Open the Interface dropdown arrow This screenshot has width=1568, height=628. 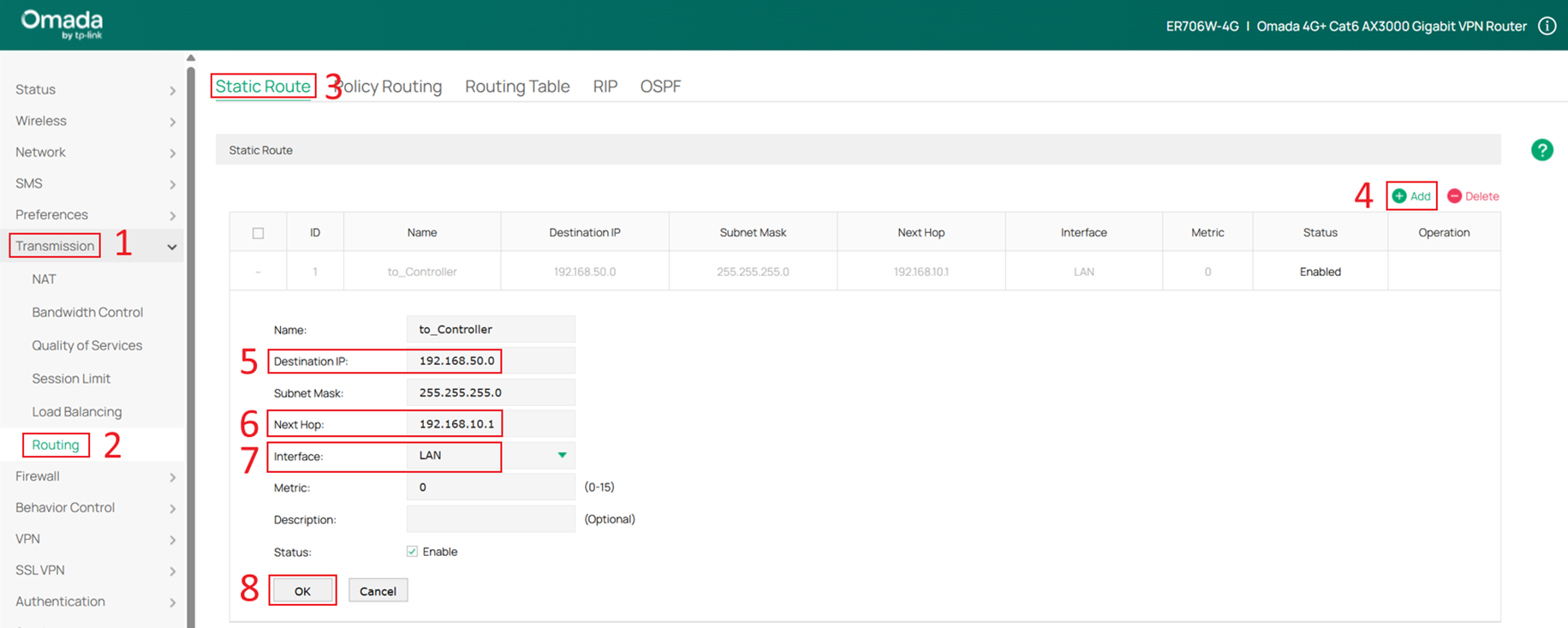[x=562, y=455]
